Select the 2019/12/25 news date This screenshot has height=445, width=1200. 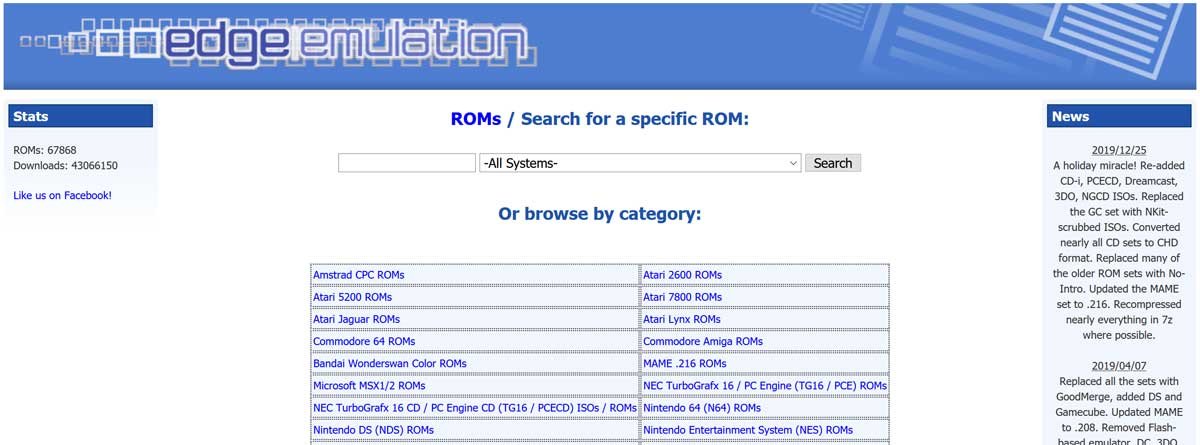[x=1119, y=150]
